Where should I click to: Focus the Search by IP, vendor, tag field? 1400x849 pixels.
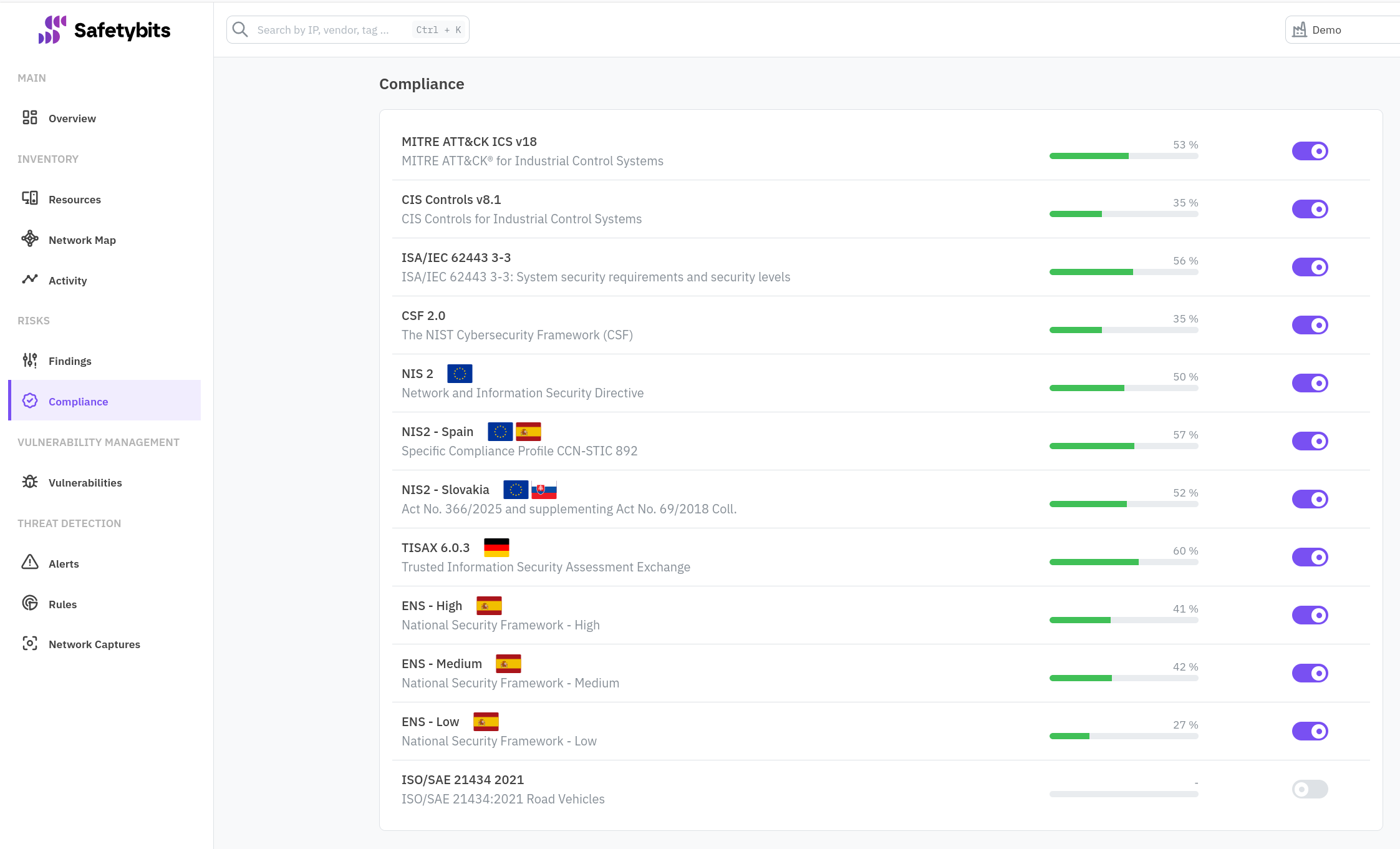pyautogui.click(x=348, y=29)
